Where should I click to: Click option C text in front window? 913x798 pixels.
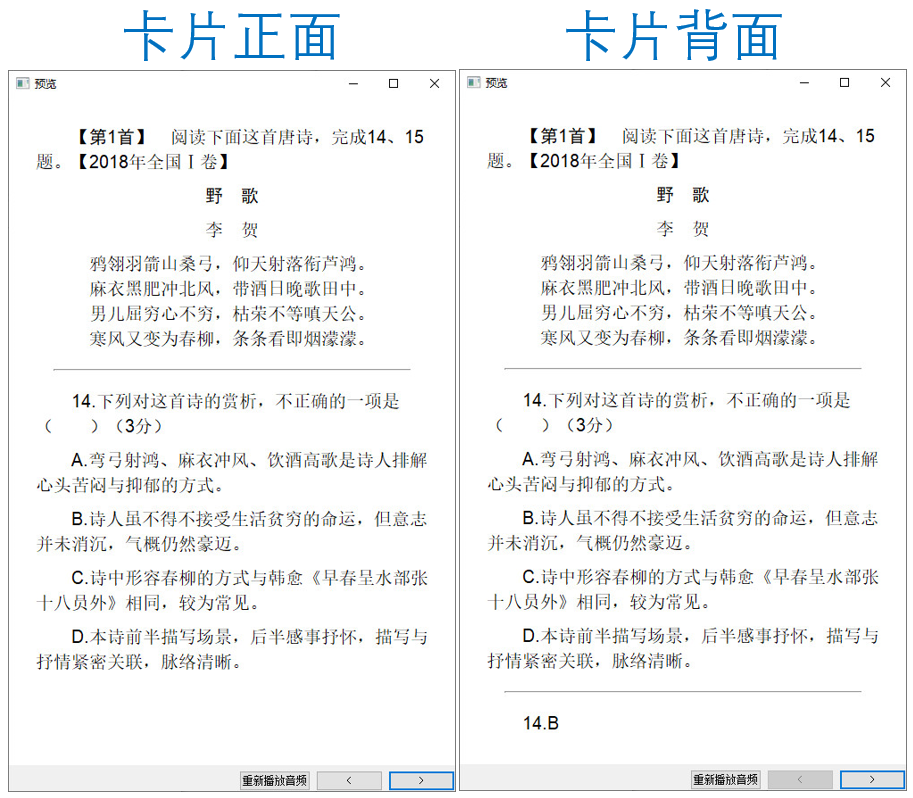tap(232, 590)
